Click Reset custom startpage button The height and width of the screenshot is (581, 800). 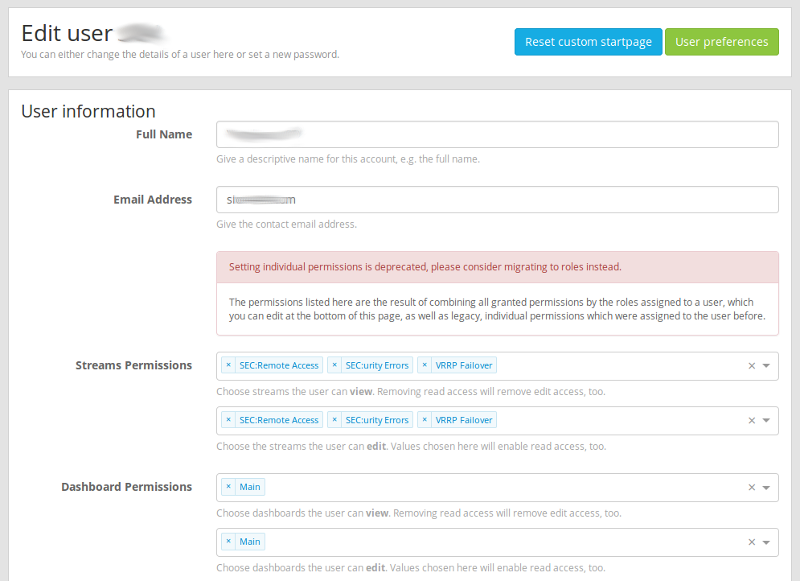pos(588,42)
